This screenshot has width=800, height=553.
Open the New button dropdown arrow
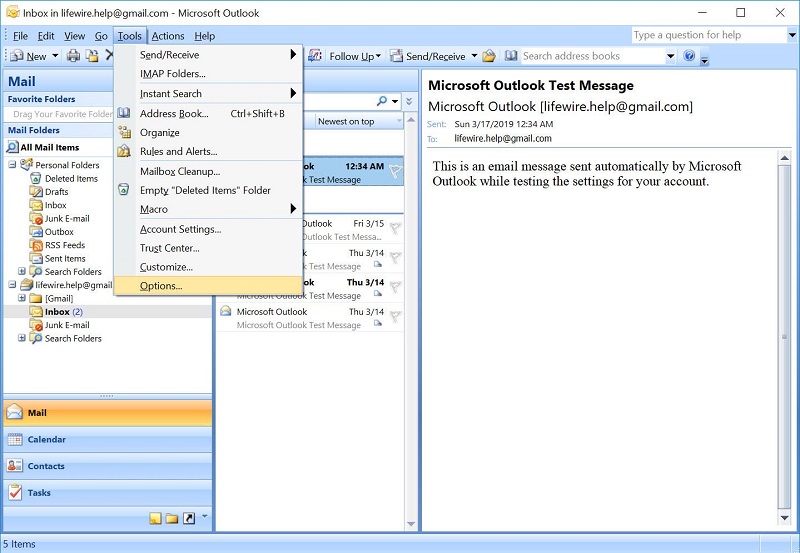55,56
